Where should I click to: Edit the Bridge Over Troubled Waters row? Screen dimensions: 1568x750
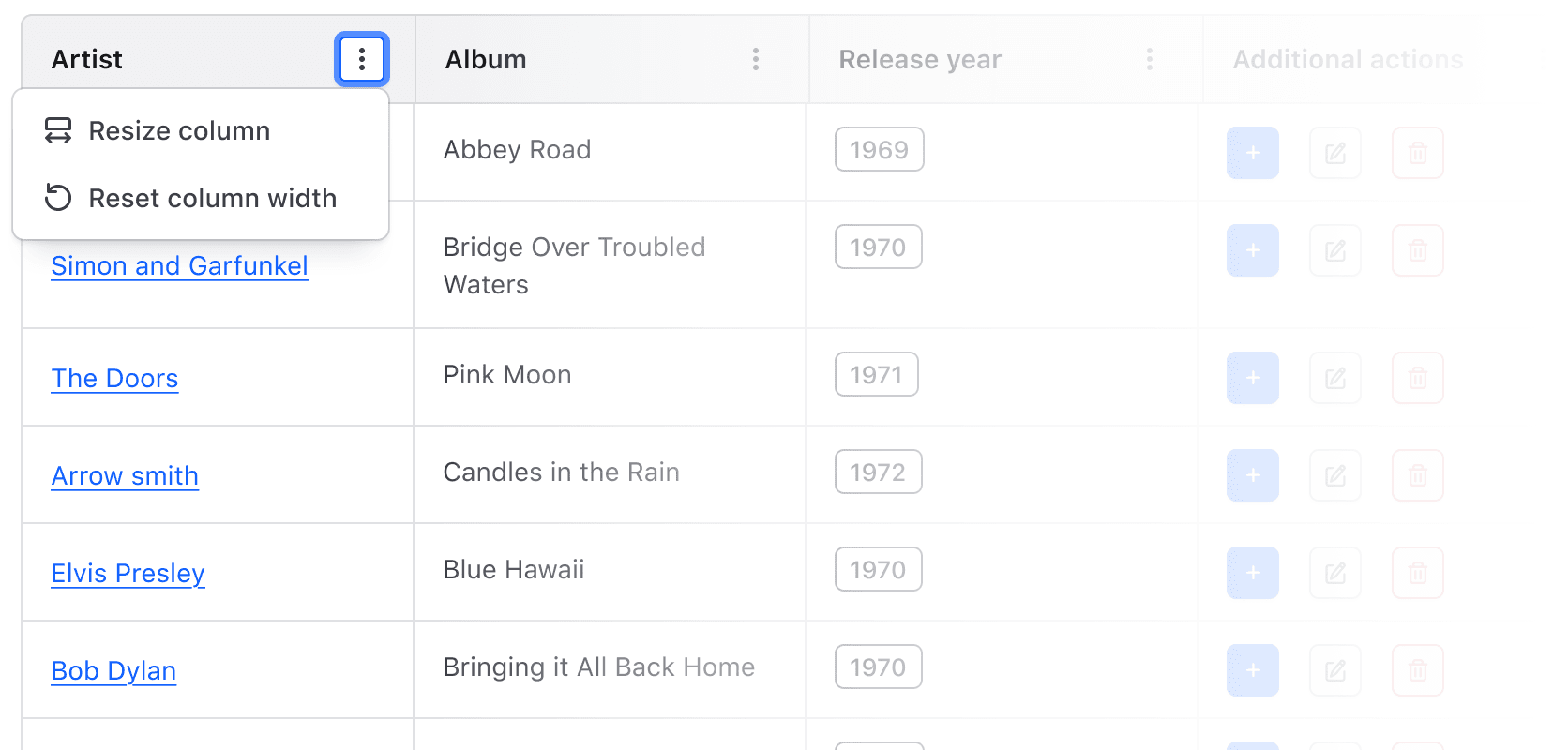pyautogui.click(x=1335, y=250)
